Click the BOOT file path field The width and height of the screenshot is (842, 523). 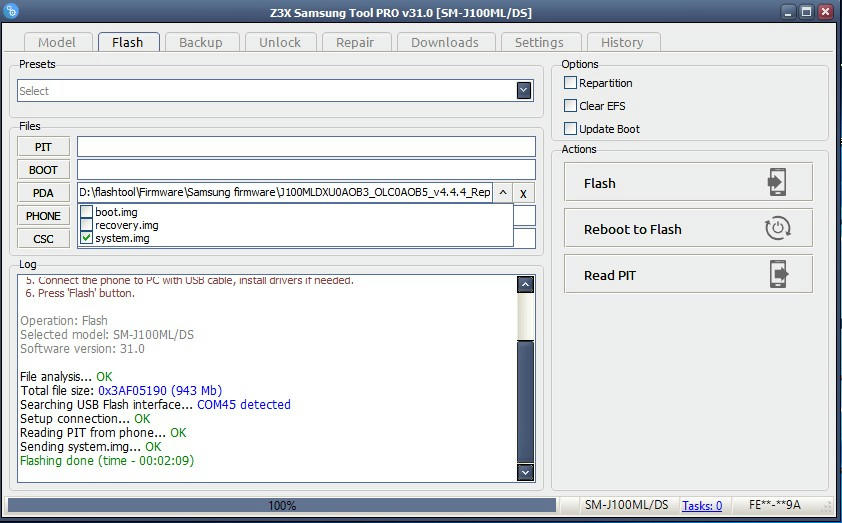pos(306,170)
